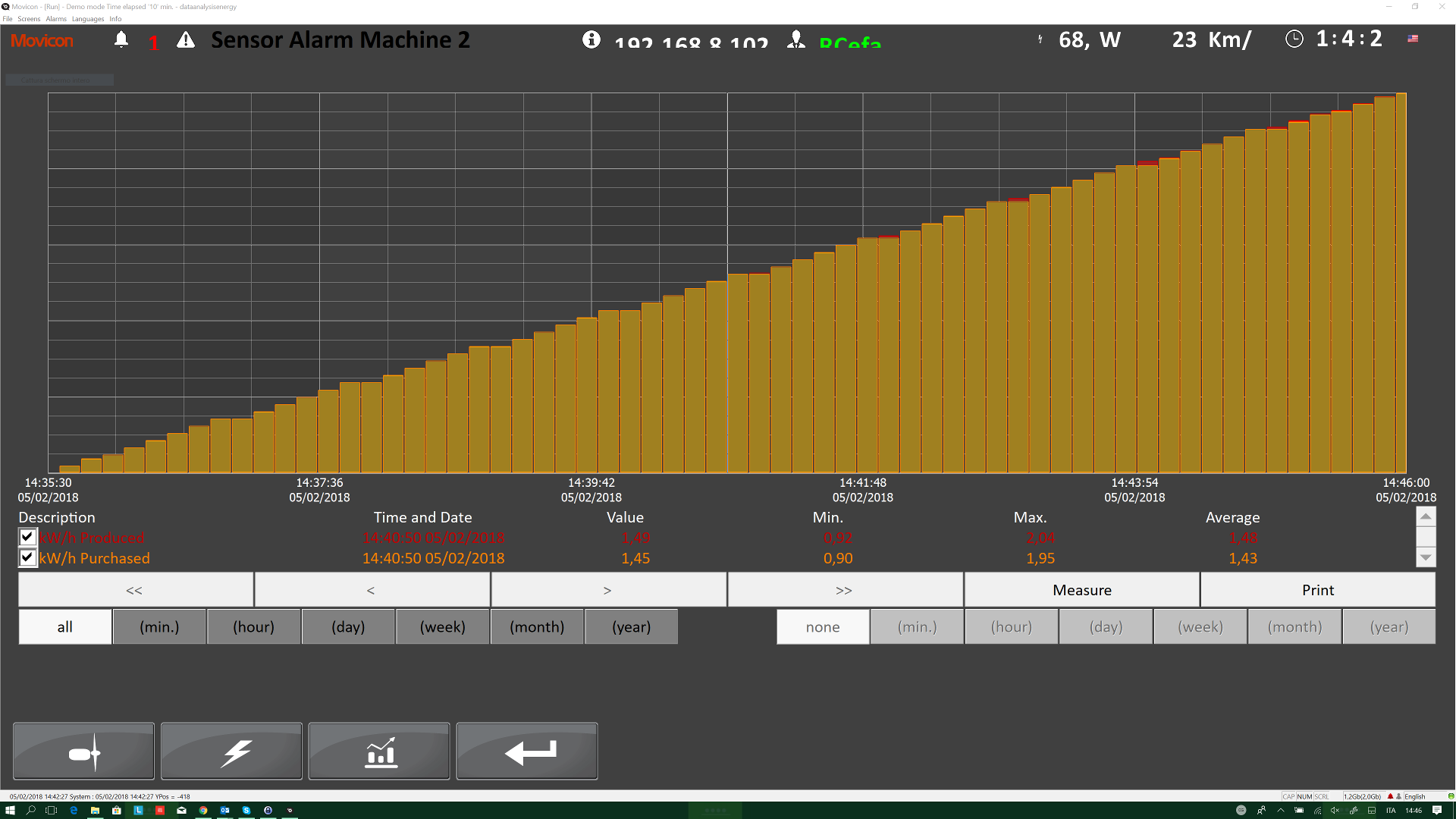1456x819 pixels.
Task: Uncheck the kW/h Produced series checkbox
Action: click(27, 537)
